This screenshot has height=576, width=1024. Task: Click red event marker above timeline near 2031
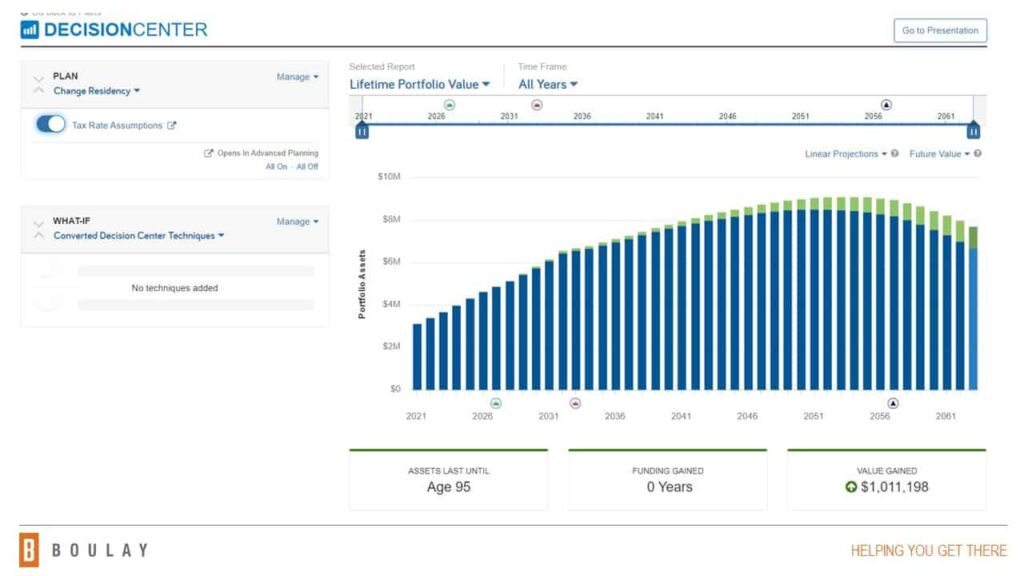[537, 104]
